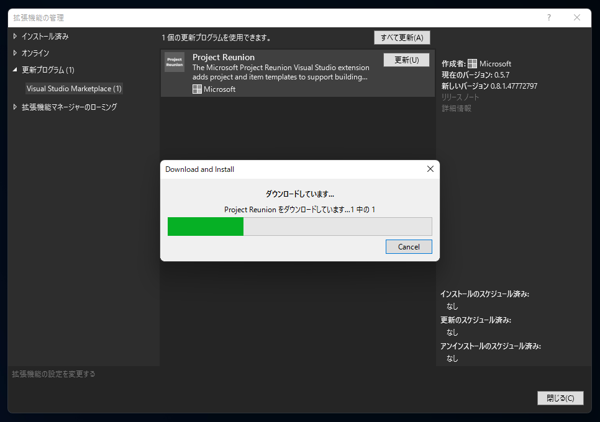The width and height of the screenshot is (600, 422).
Task: Click the Download and Install title text
Action: (x=200, y=169)
